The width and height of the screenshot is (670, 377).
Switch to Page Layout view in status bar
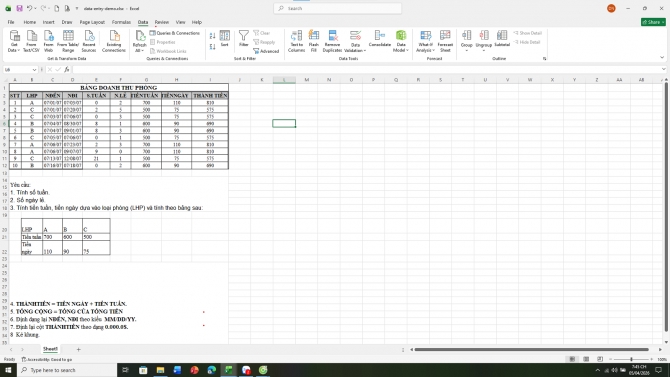coord(586,359)
